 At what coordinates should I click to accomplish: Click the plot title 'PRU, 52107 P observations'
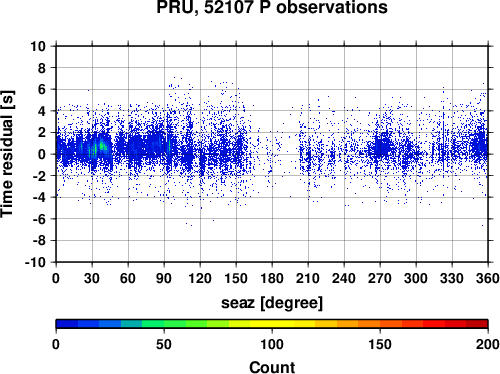tap(272, 7)
